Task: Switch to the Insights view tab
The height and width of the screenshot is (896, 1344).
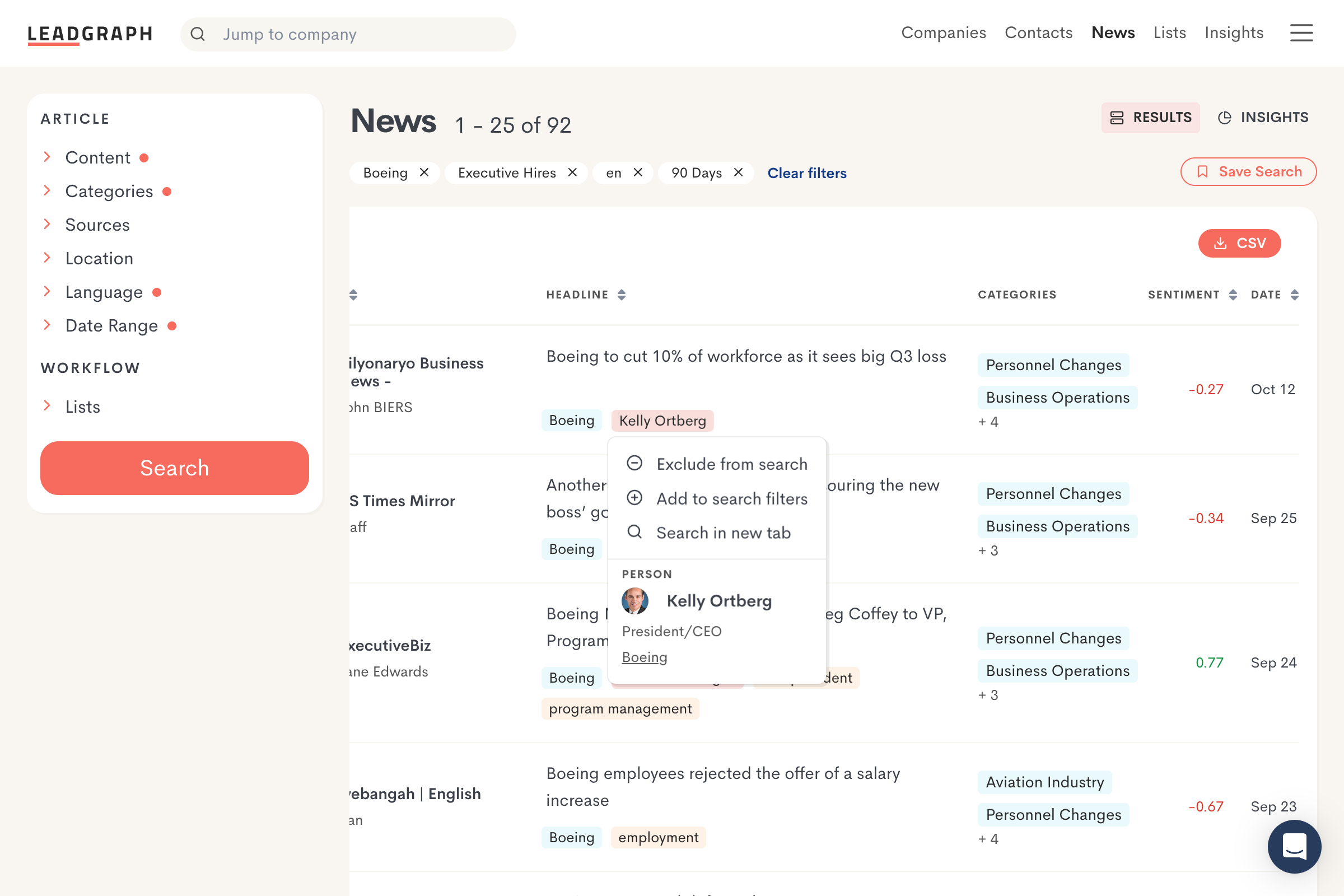Action: (1263, 118)
